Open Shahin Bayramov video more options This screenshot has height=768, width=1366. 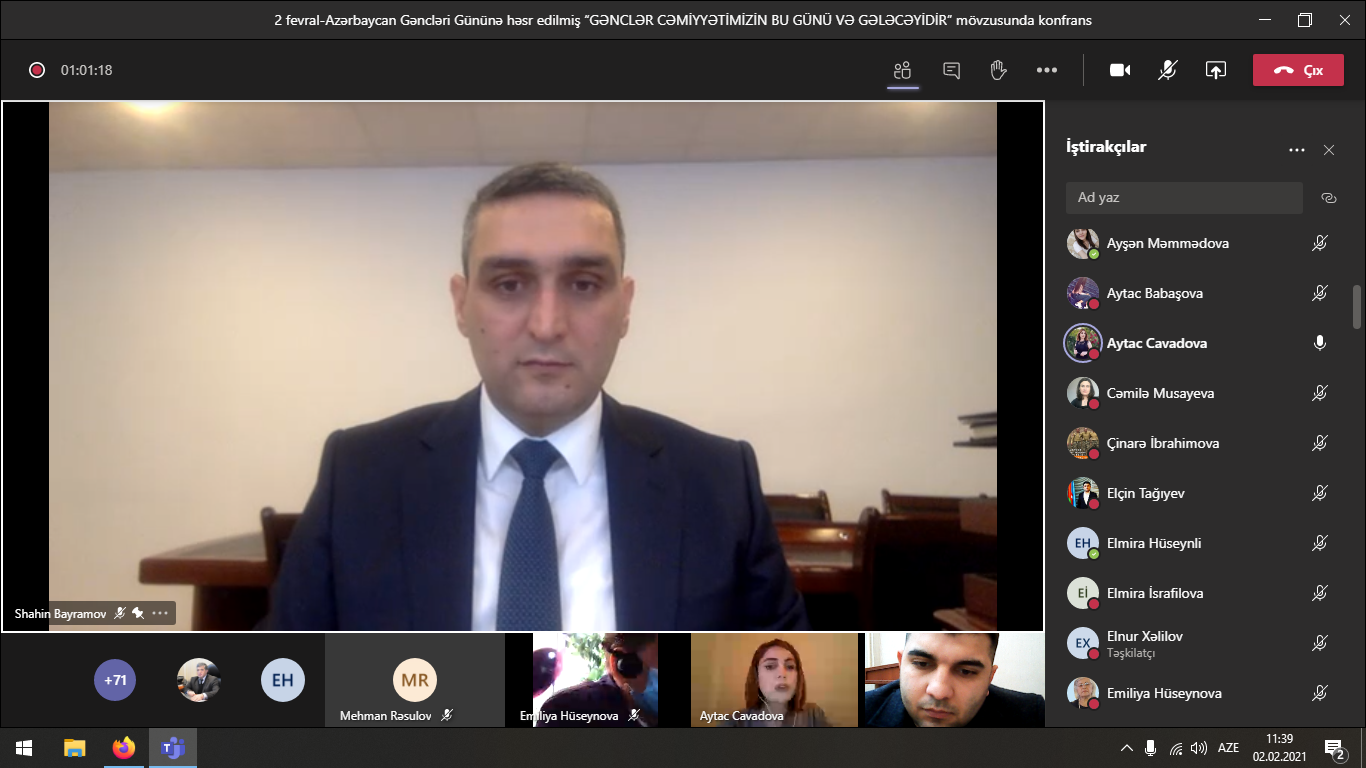point(160,613)
